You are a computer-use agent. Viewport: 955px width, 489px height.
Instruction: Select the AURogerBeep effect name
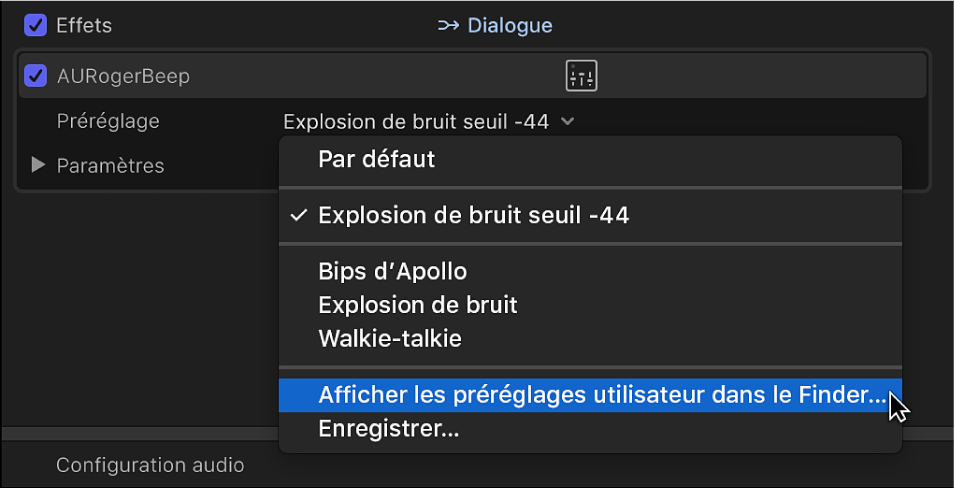pyautogui.click(x=123, y=76)
